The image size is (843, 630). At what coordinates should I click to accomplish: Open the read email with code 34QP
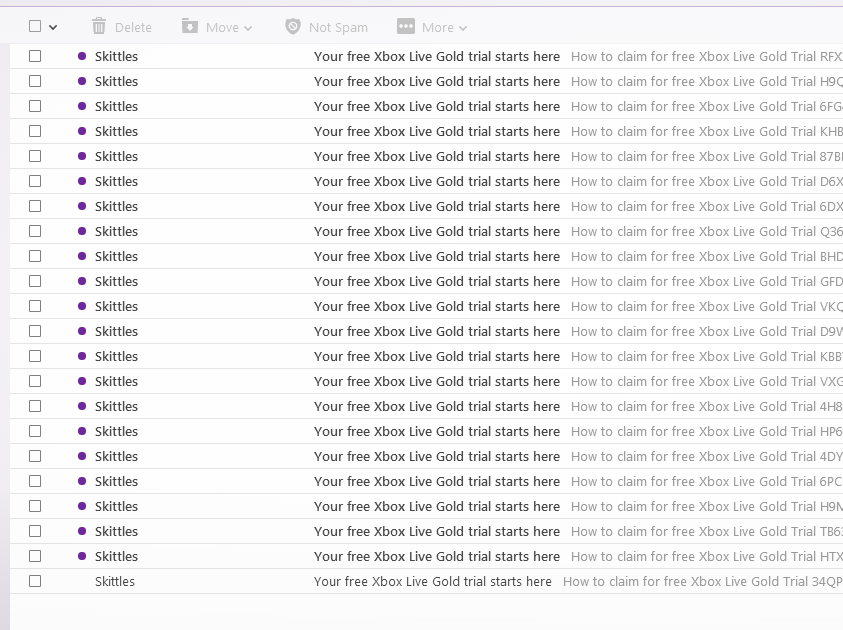[x=432, y=581]
